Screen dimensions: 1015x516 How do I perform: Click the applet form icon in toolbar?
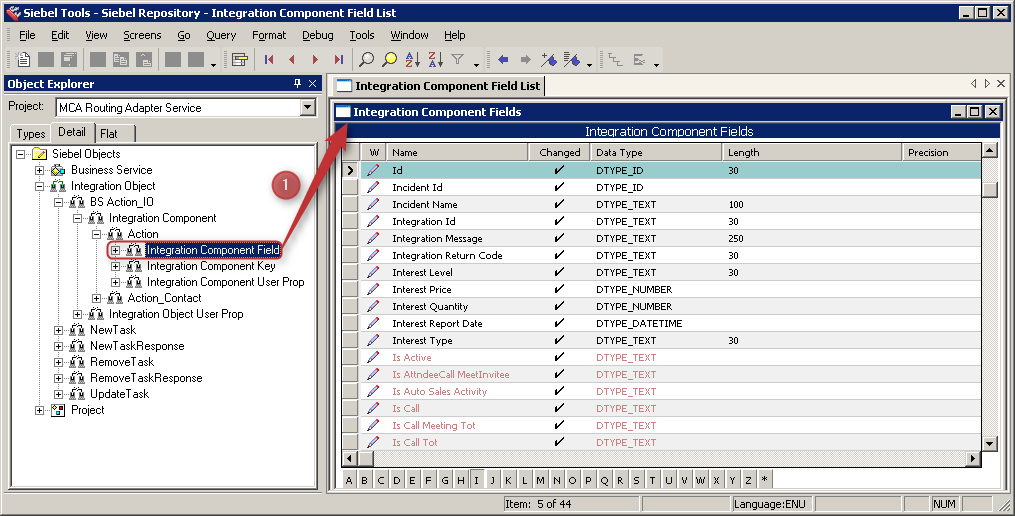click(240, 60)
